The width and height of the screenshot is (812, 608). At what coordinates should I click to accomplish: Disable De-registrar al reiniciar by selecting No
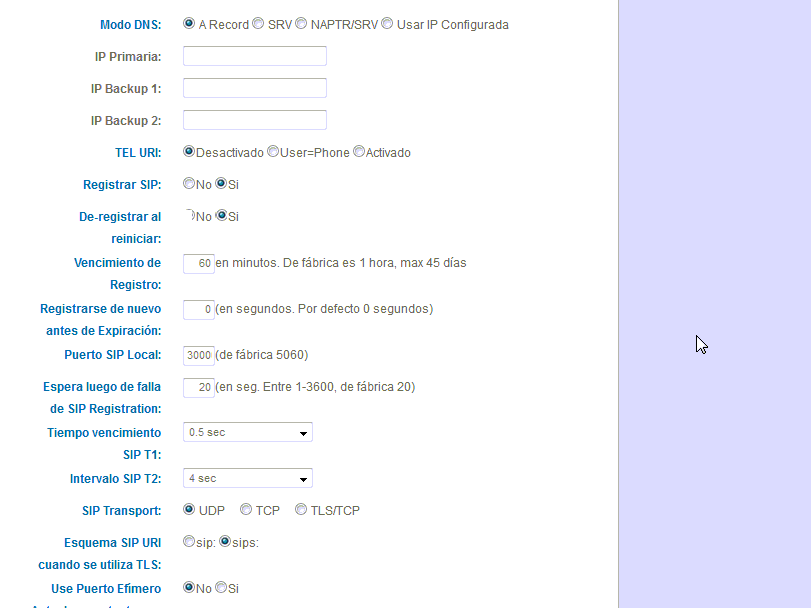(x=189, y=214)
